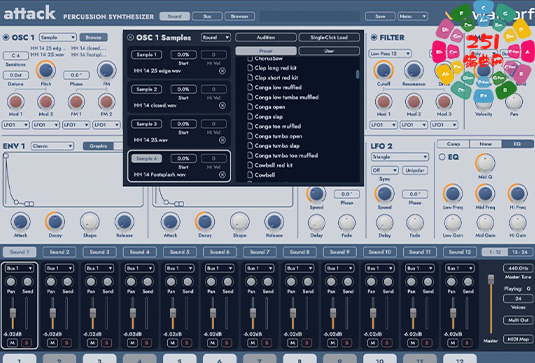Open the MIDI Map button
Screen dimensions: 535x363
click(x=518, y=339)
